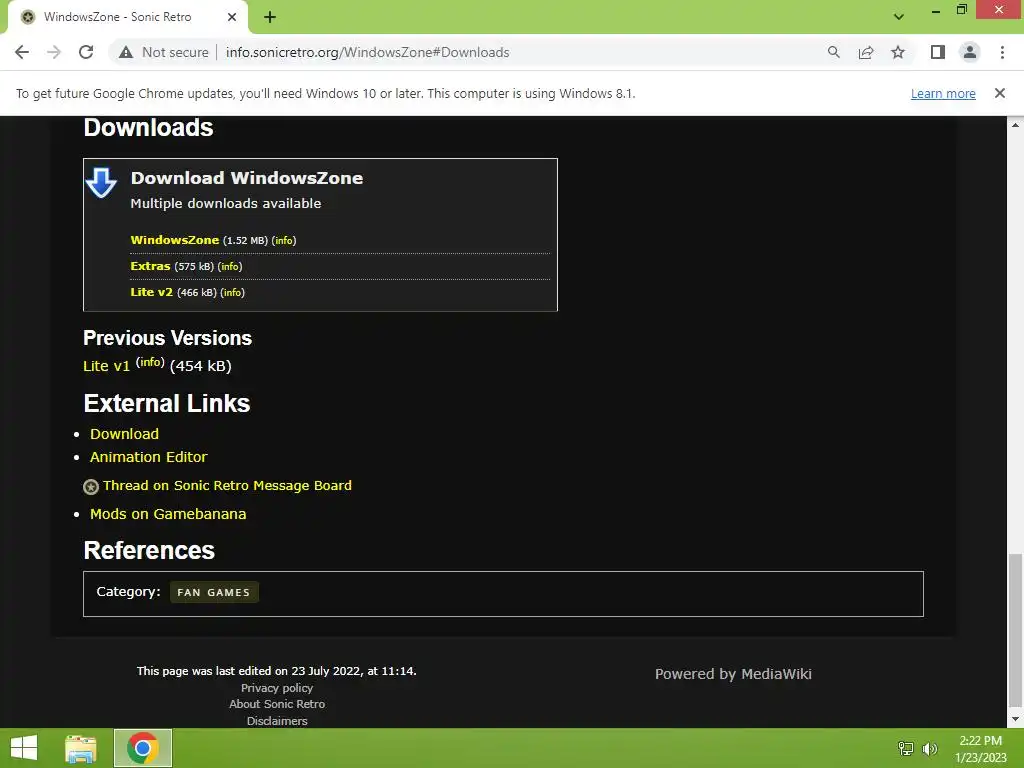Click the Chrome taskbar icon
1024x768 pixels.
143,748
